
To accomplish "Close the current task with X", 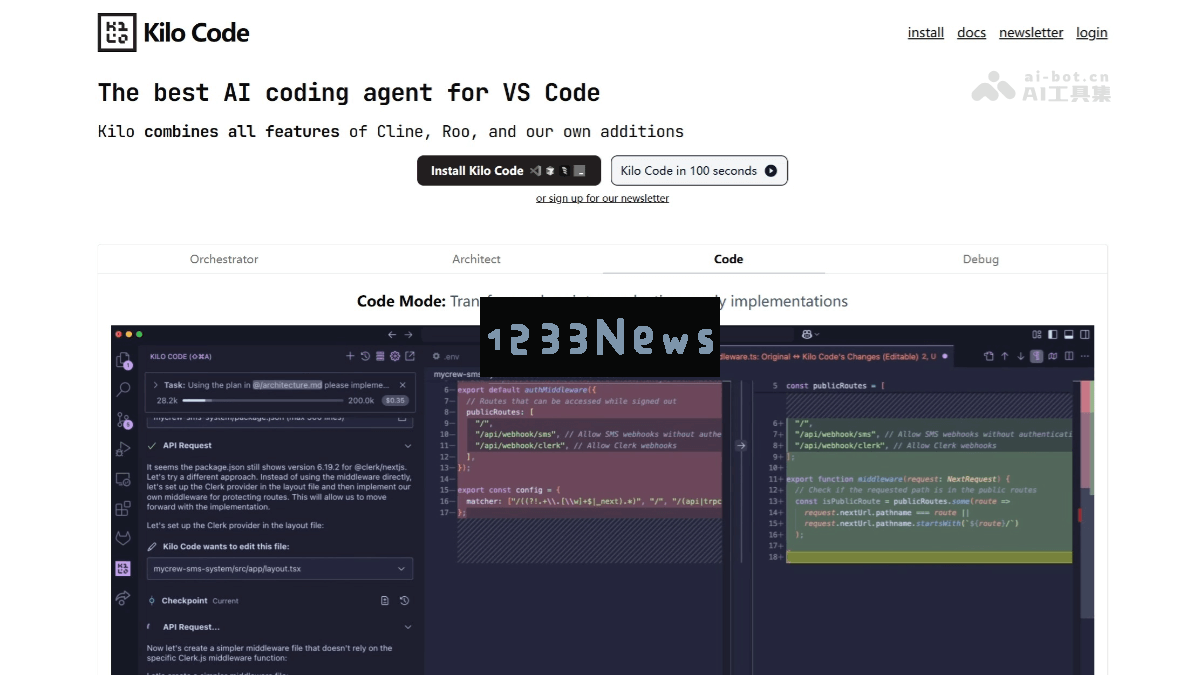I will point(403,385).
